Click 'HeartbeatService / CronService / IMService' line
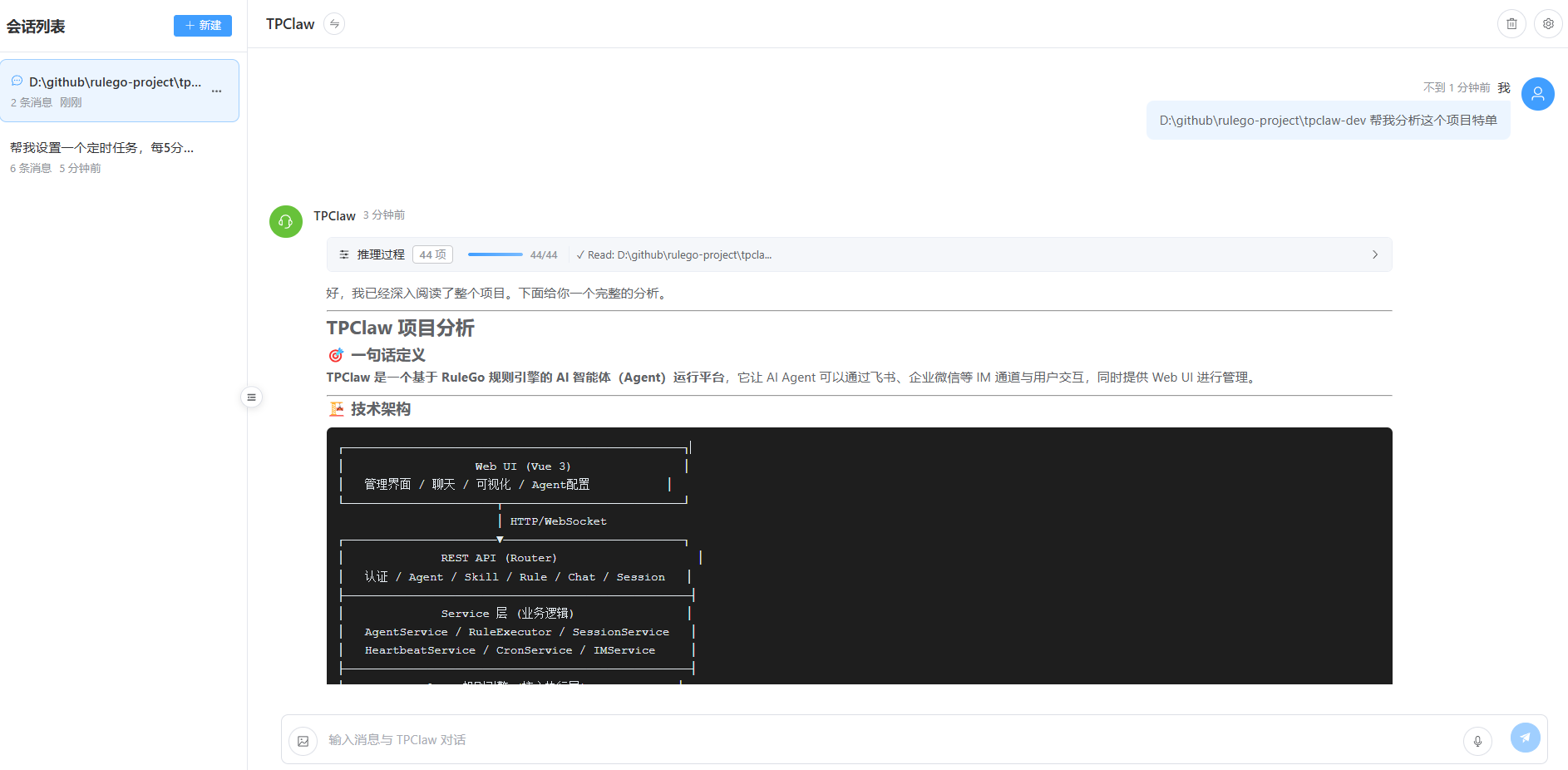This screenshot has height=770, width=1568. 510,650
